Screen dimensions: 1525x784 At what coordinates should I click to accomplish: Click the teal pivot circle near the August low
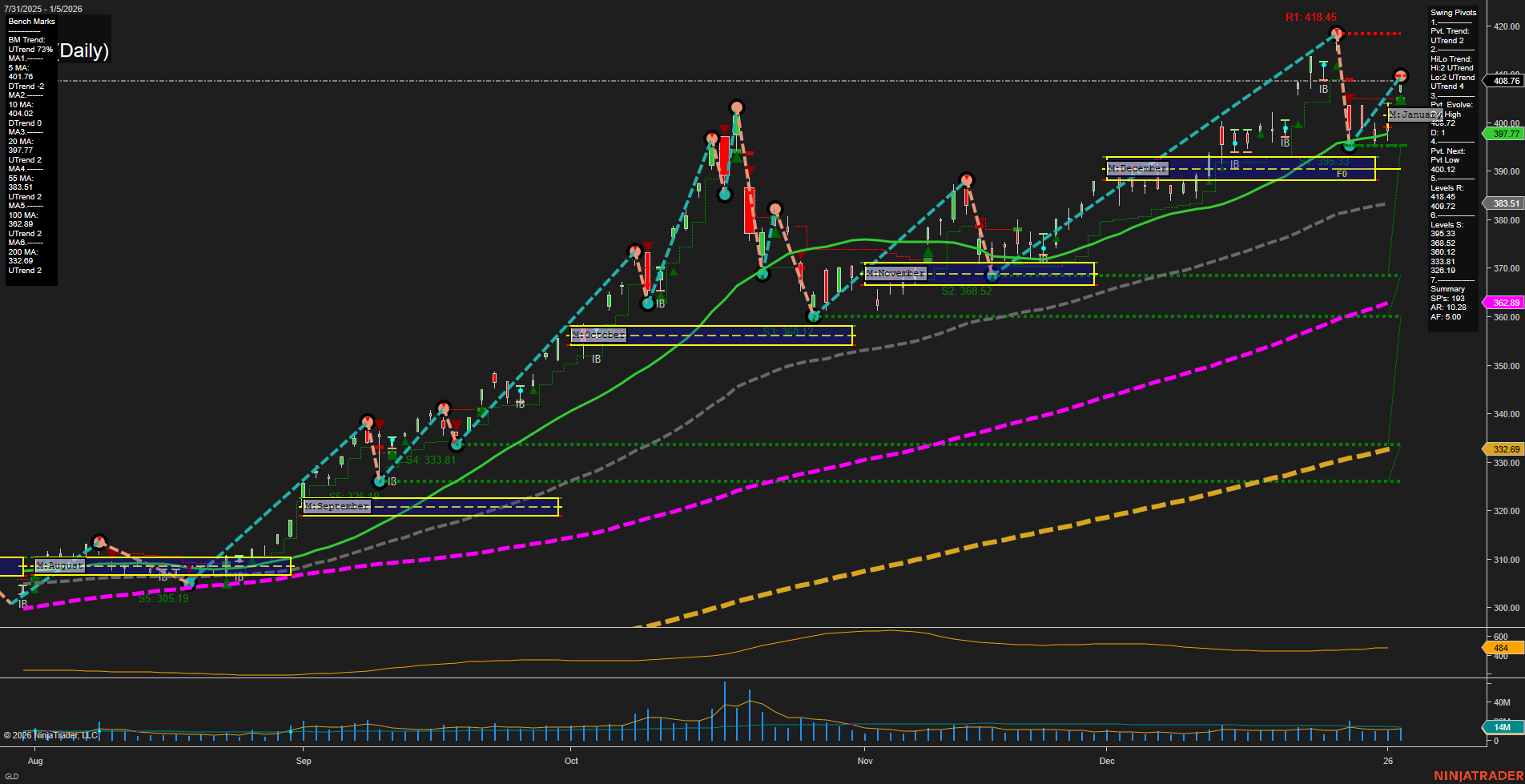click(190, 583)
